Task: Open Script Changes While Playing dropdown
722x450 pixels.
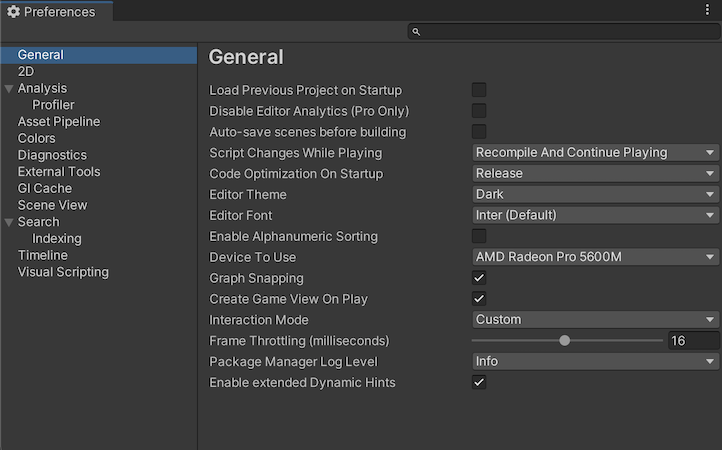Action: point(595,153)
